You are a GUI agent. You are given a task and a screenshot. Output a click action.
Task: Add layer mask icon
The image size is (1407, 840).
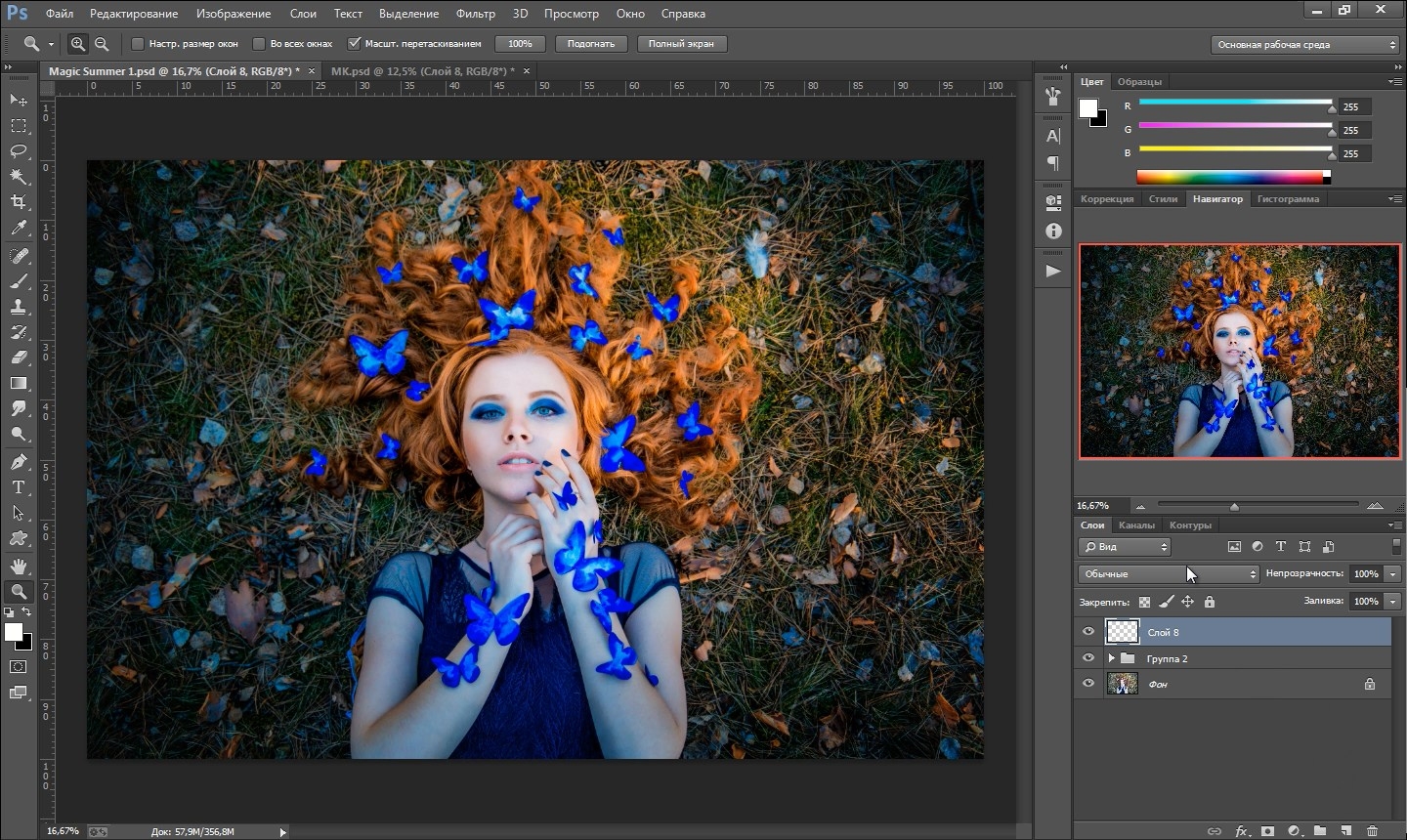1267,831
